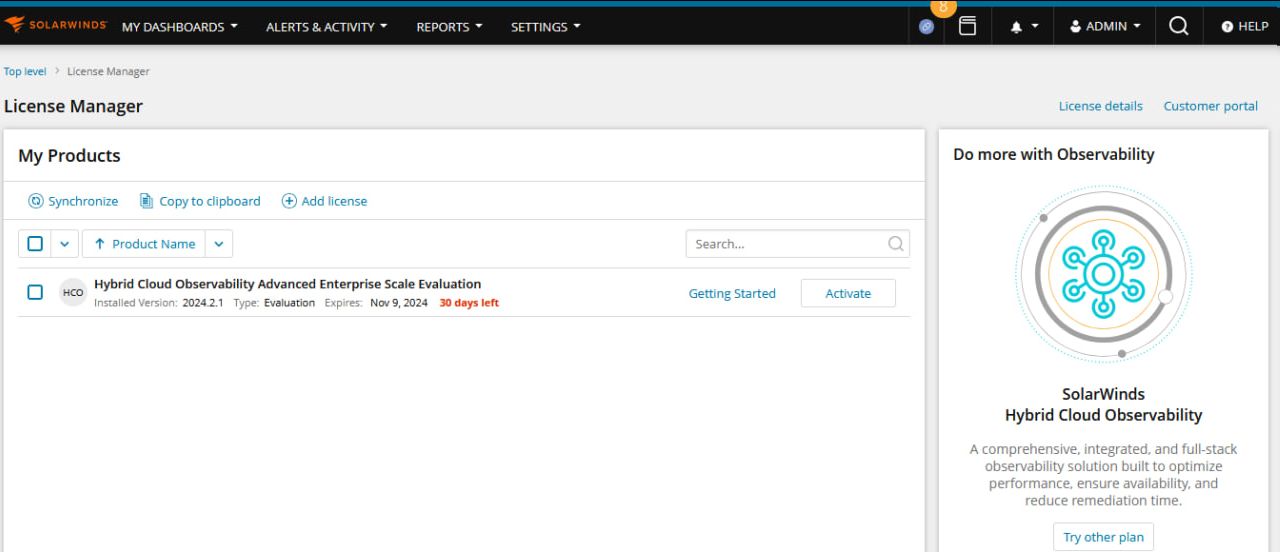Image resolution: width=1280 pixels, height=552 pixels.
Task: Click the Observability hub graphic
Action: tap(1103, 274)
